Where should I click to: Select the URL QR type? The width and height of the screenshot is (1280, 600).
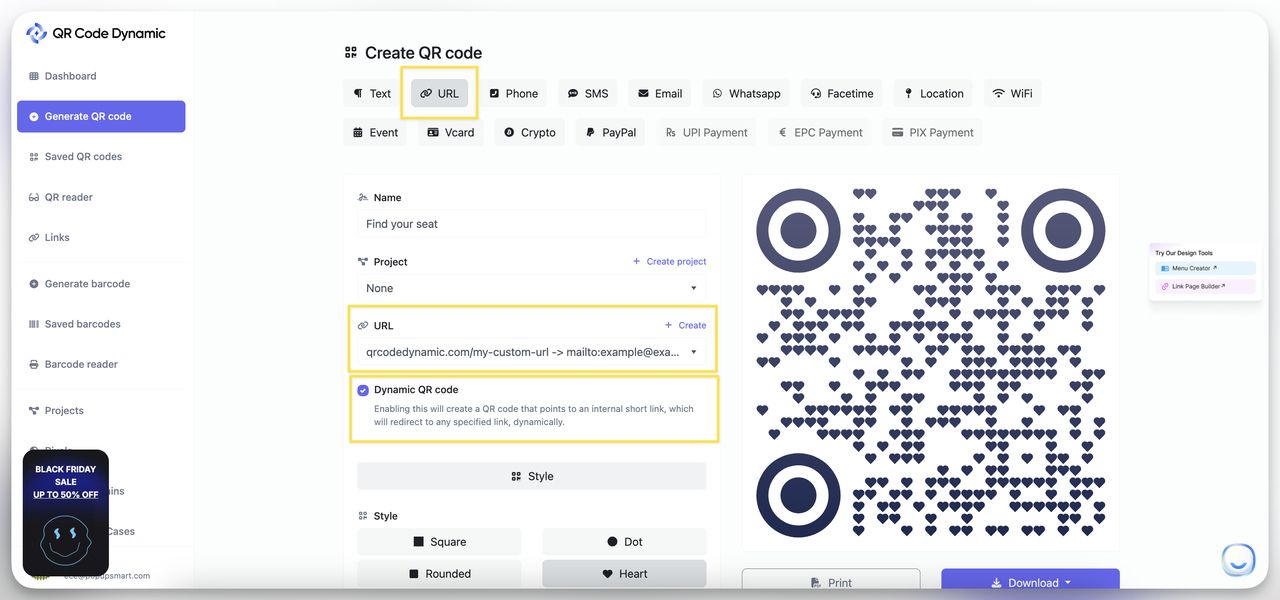[x=440, y=93]
